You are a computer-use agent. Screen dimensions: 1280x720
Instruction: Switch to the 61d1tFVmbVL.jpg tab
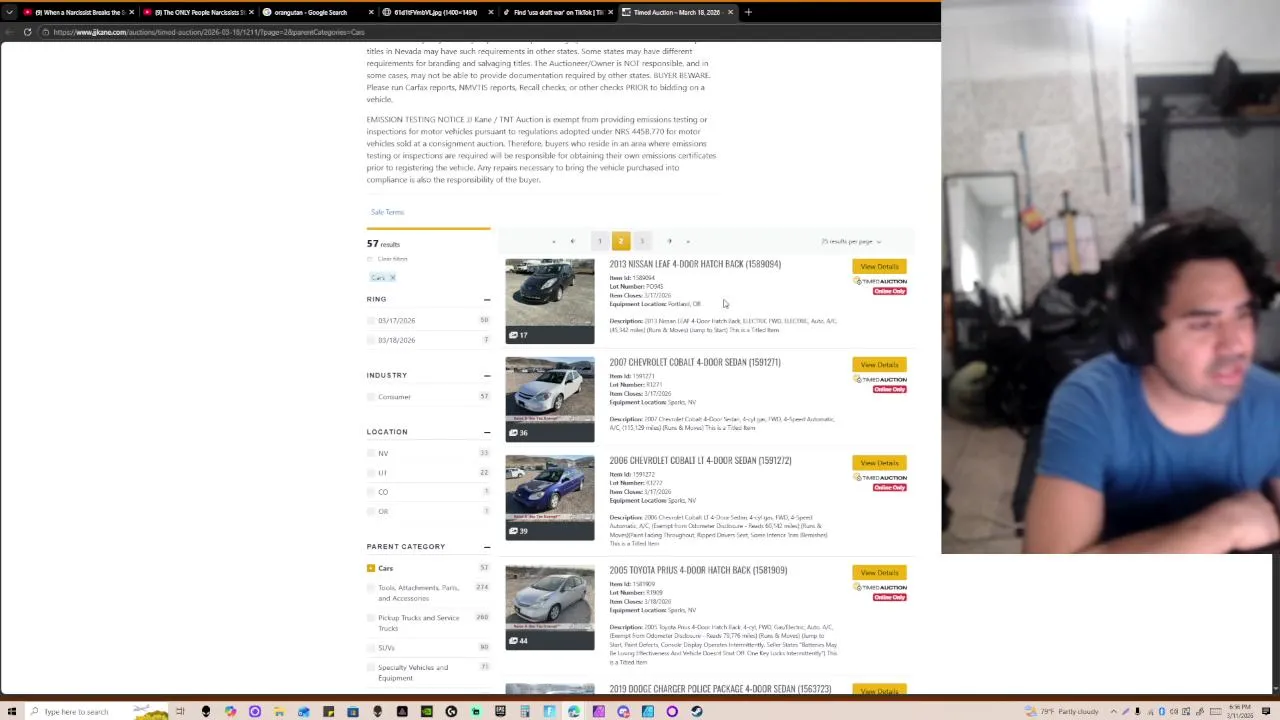click(435, 12)
